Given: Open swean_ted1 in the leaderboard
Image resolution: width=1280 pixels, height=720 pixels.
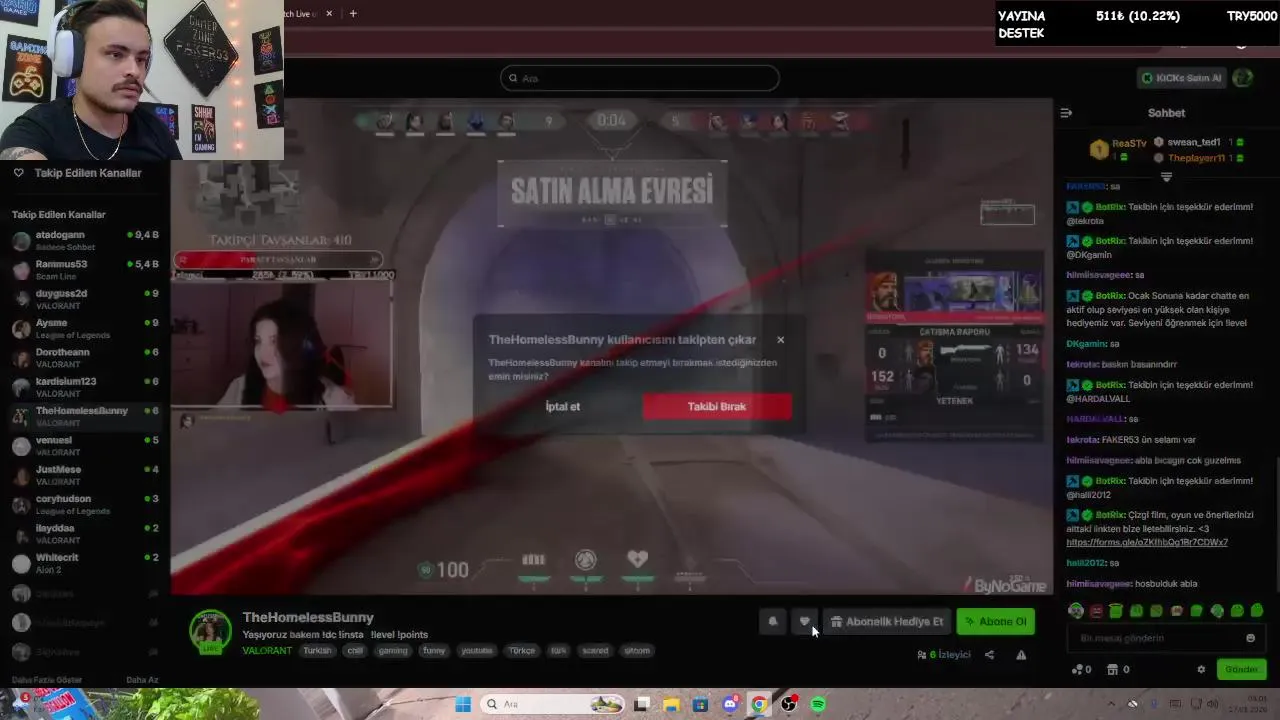Looking at the screenshot, I should click(1198, 142).
